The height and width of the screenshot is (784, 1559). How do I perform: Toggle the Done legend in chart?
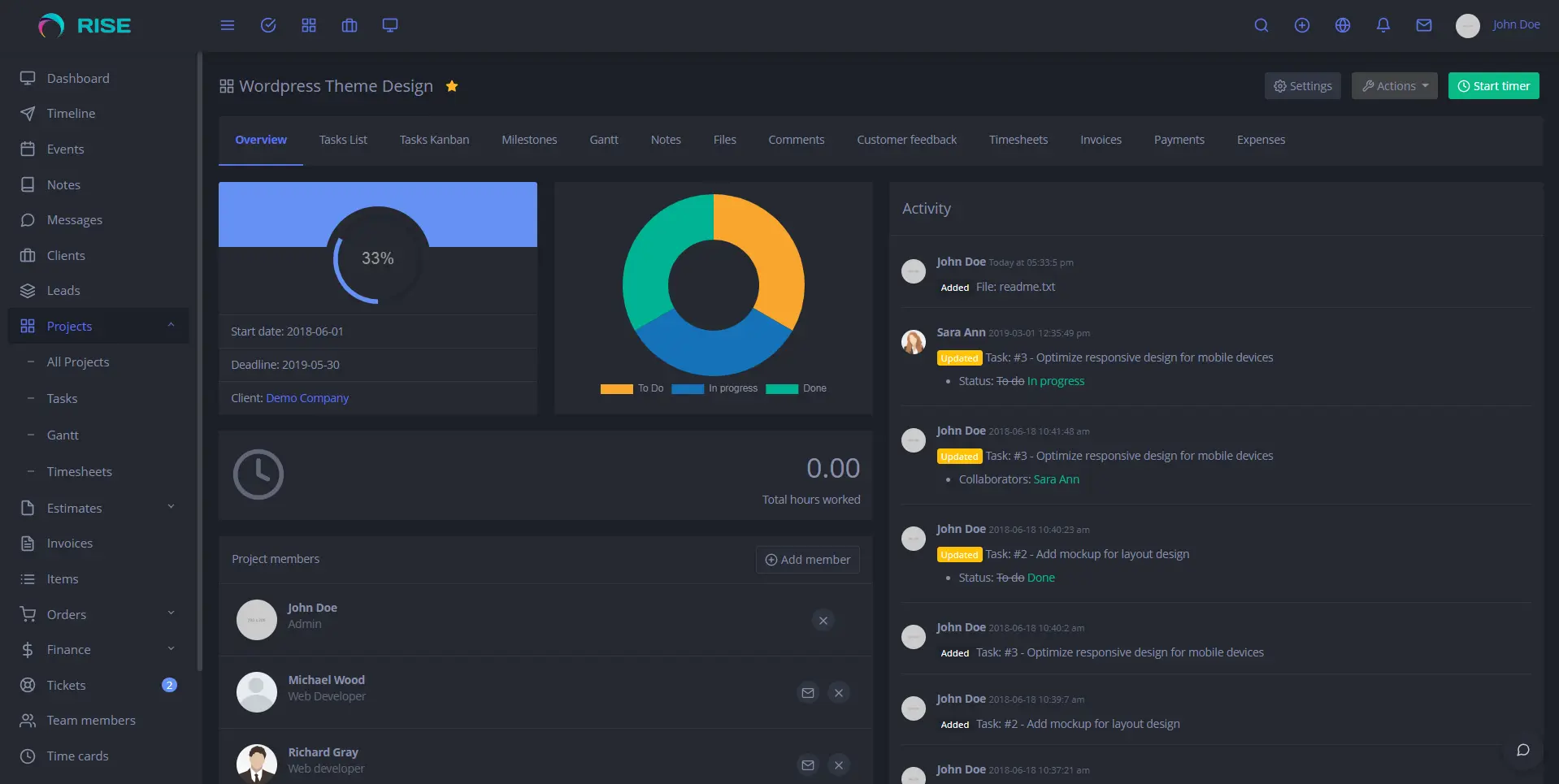pyautogui.click(x=797, y=388)
